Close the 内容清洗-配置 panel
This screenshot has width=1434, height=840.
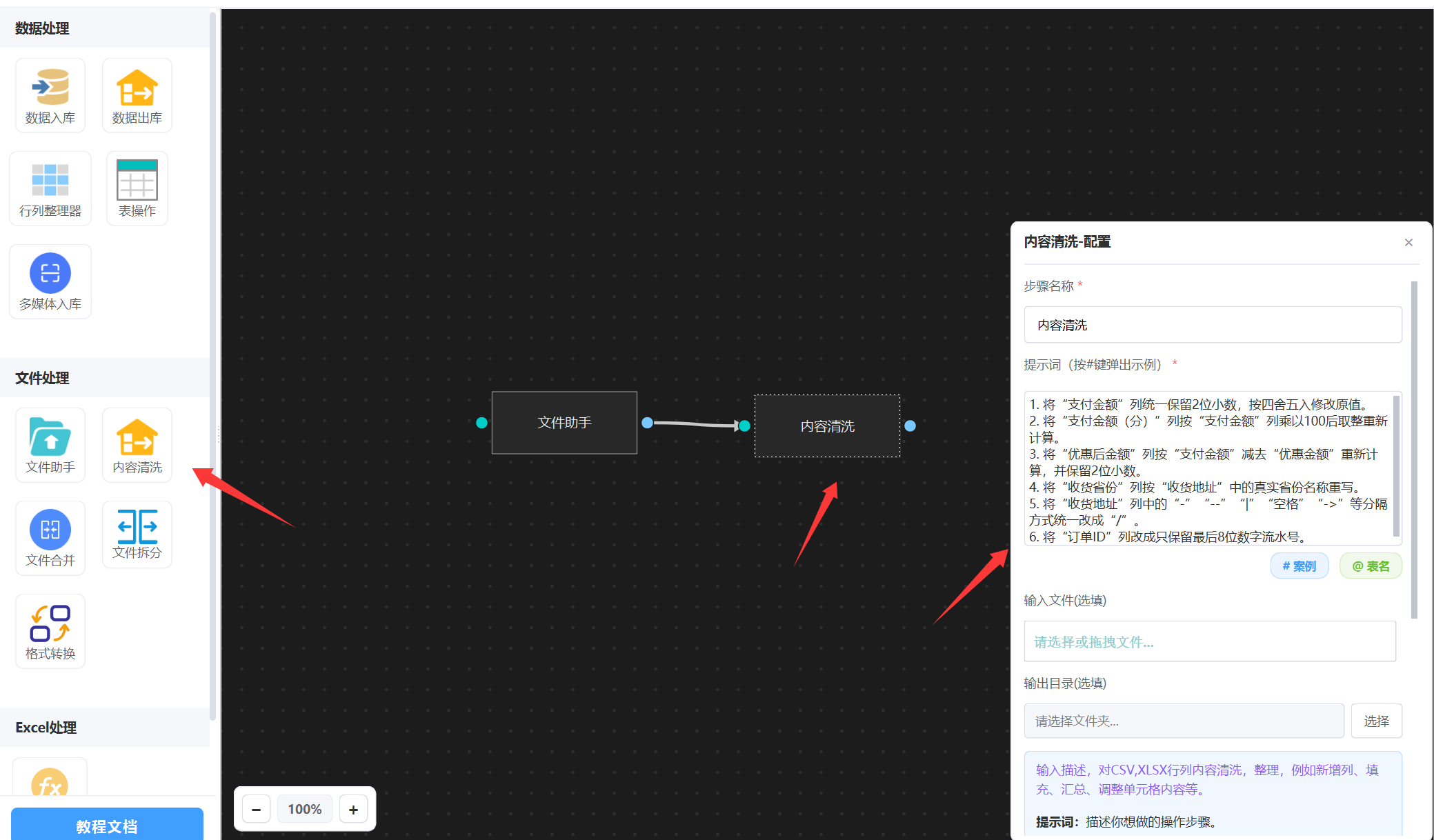(x=1408, y=242)
